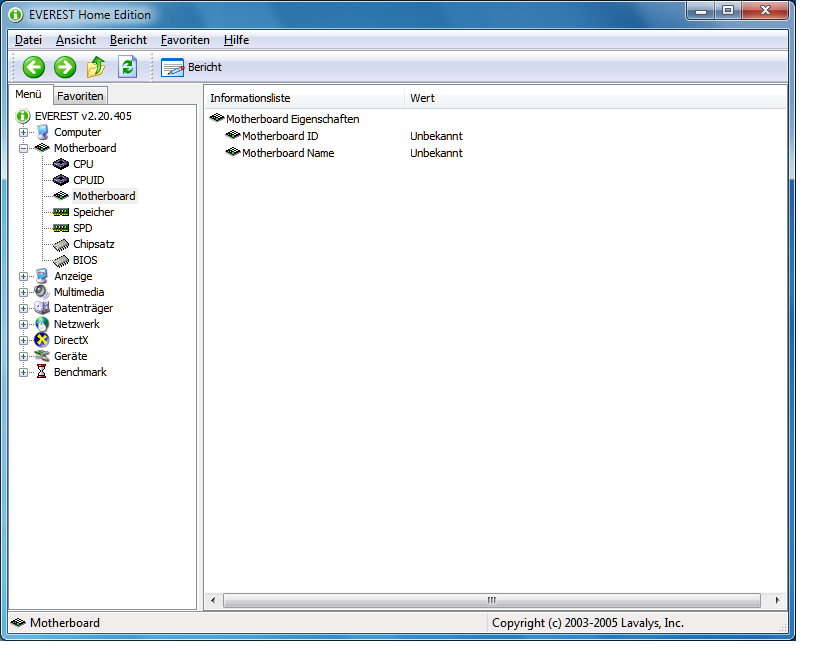Select the Multimedia speaker icon
The width and height of the screenshot is (824, 656).
42,292
